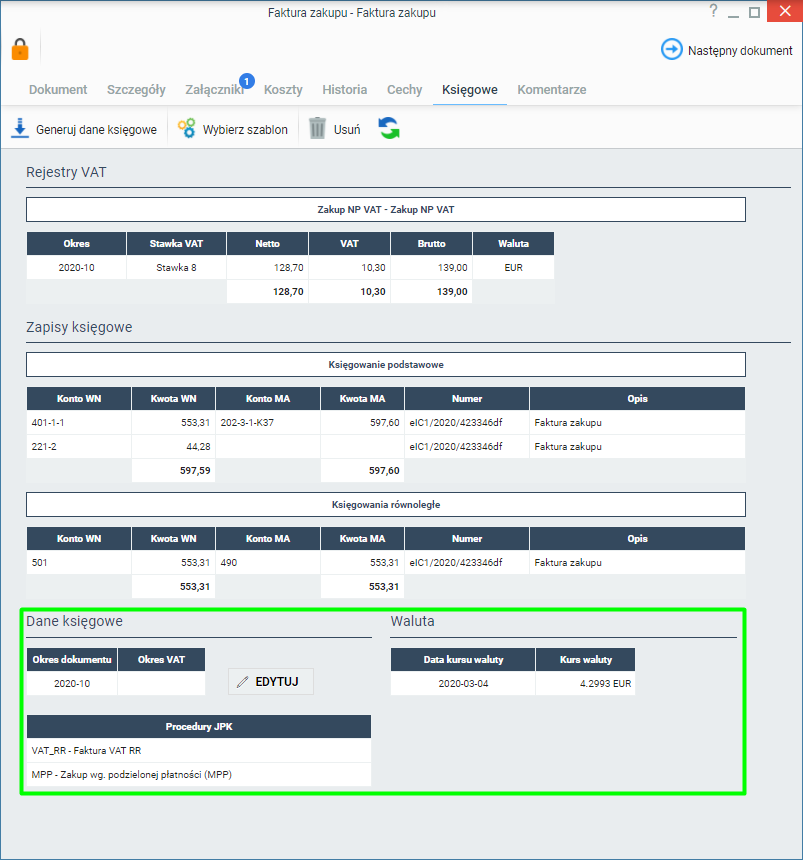803x860 pixels.
Task: Open the Komentarze tab
Action: (552, 89)
